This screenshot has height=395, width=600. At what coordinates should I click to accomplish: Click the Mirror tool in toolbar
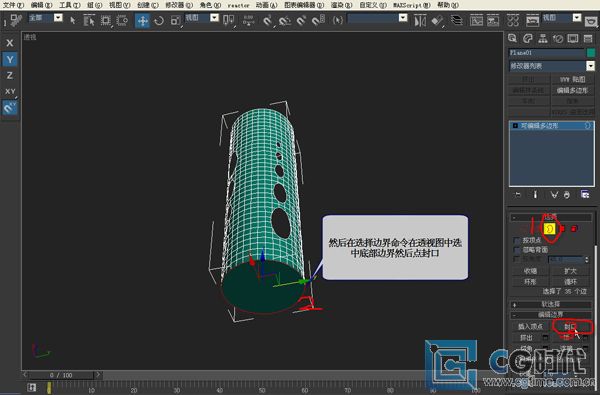420,20
